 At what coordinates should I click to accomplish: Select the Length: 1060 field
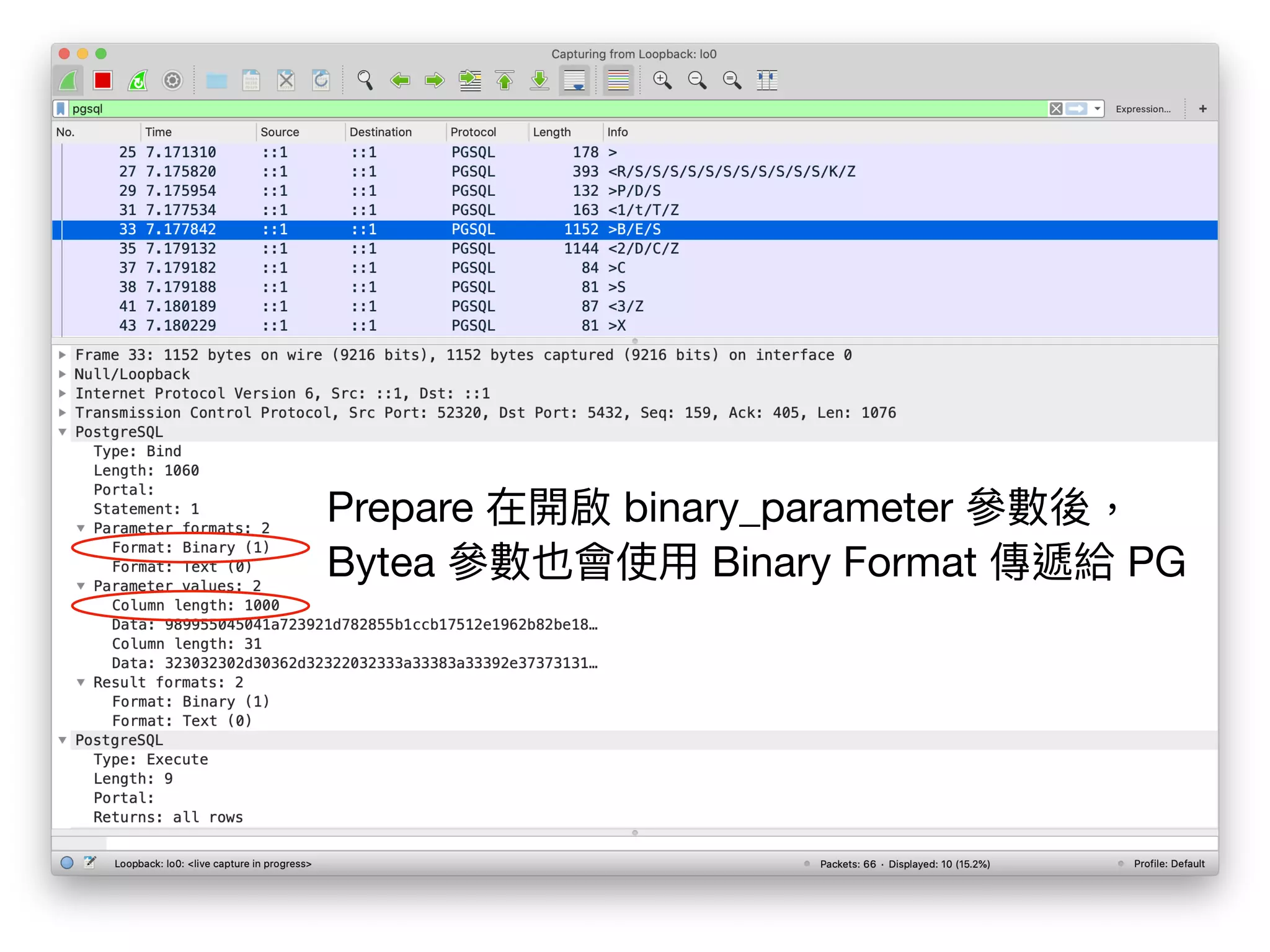click(146, 470)
